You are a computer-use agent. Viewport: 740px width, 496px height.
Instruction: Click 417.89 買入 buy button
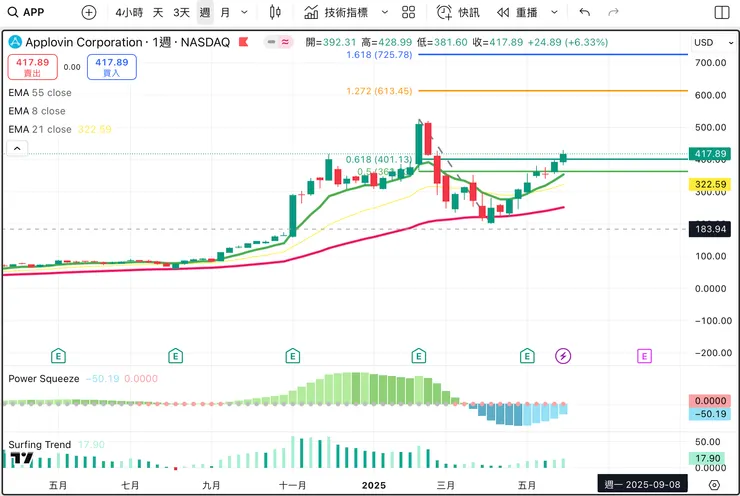(112, 67)
